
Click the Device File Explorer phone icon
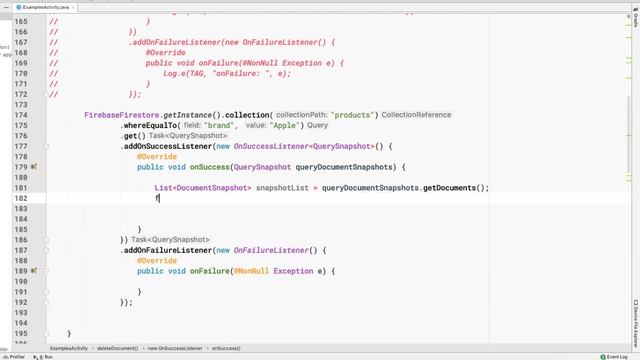click(636, 302)
